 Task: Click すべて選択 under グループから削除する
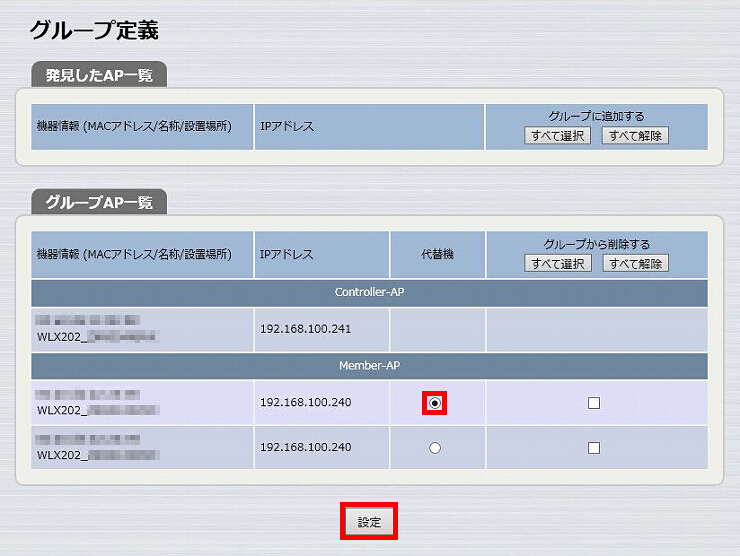click(x=557, y=263)
